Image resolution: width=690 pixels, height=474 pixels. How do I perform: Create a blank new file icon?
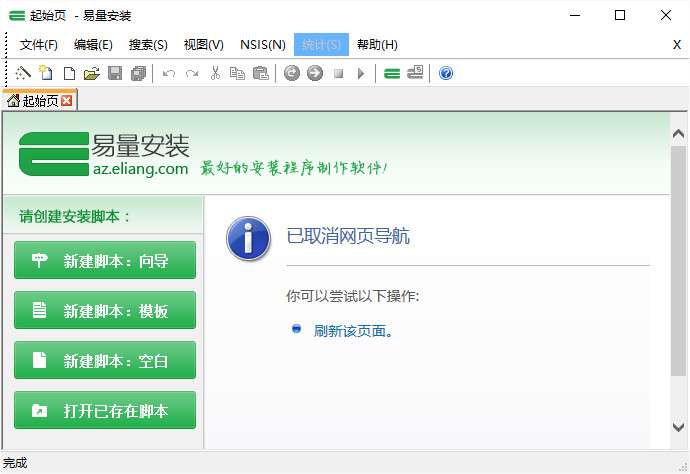69,73
